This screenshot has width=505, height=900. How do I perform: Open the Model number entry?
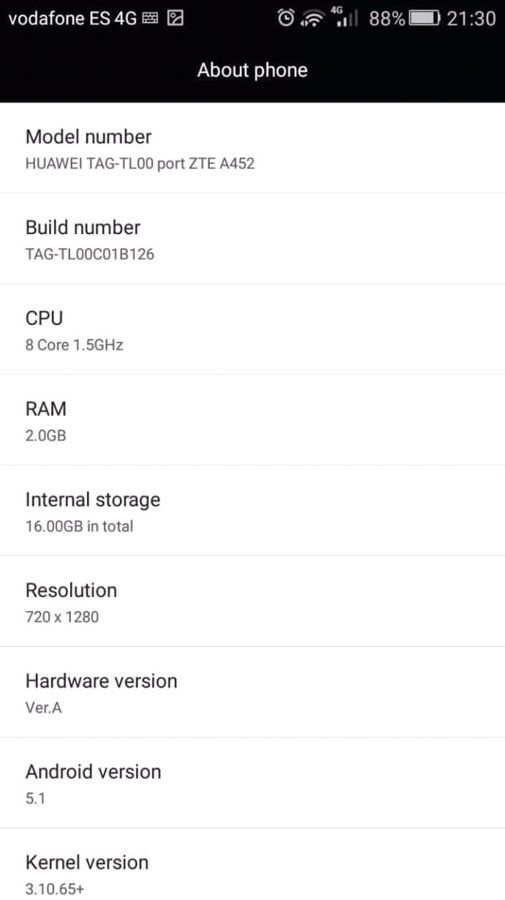252,148
